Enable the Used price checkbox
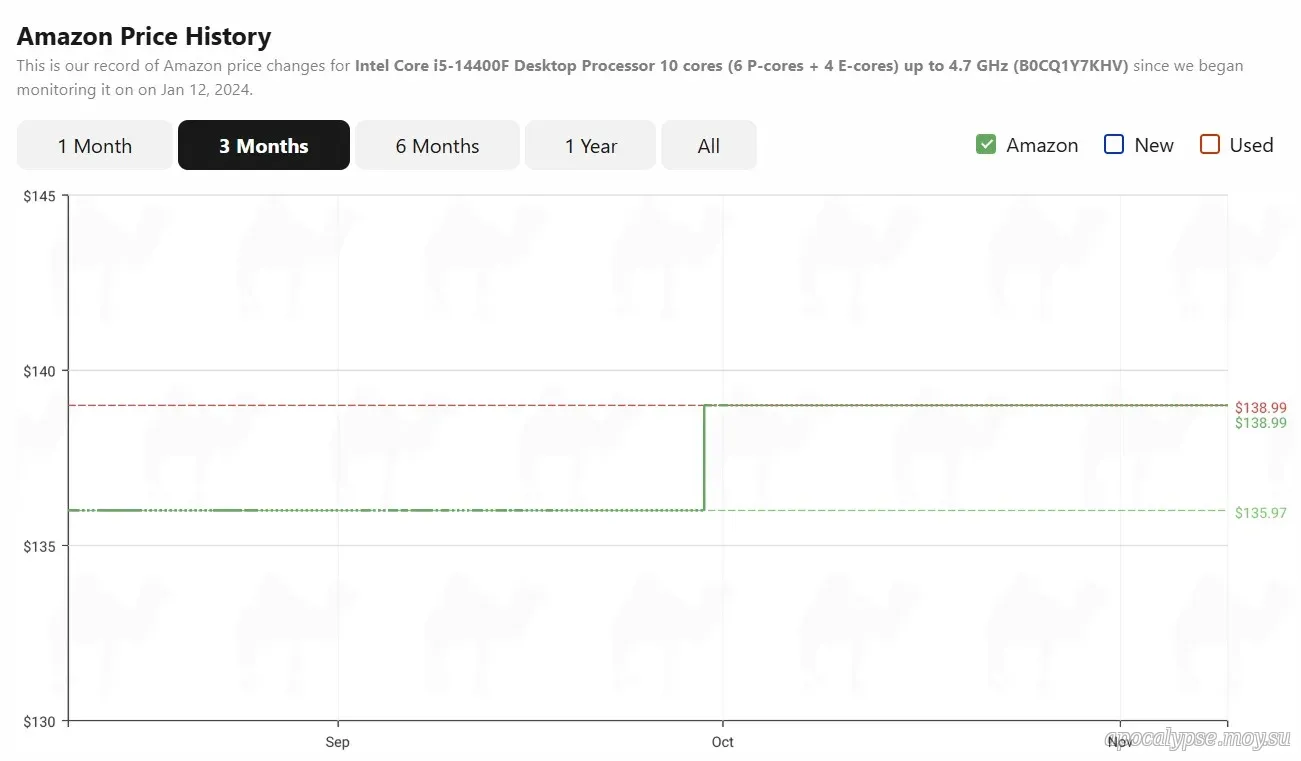 [1210, 145]
